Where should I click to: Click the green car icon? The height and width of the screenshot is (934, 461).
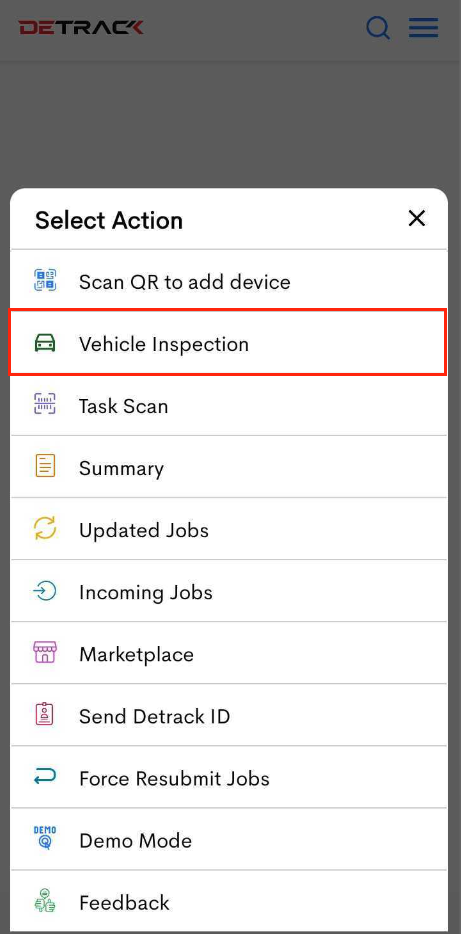pos(45,343)
